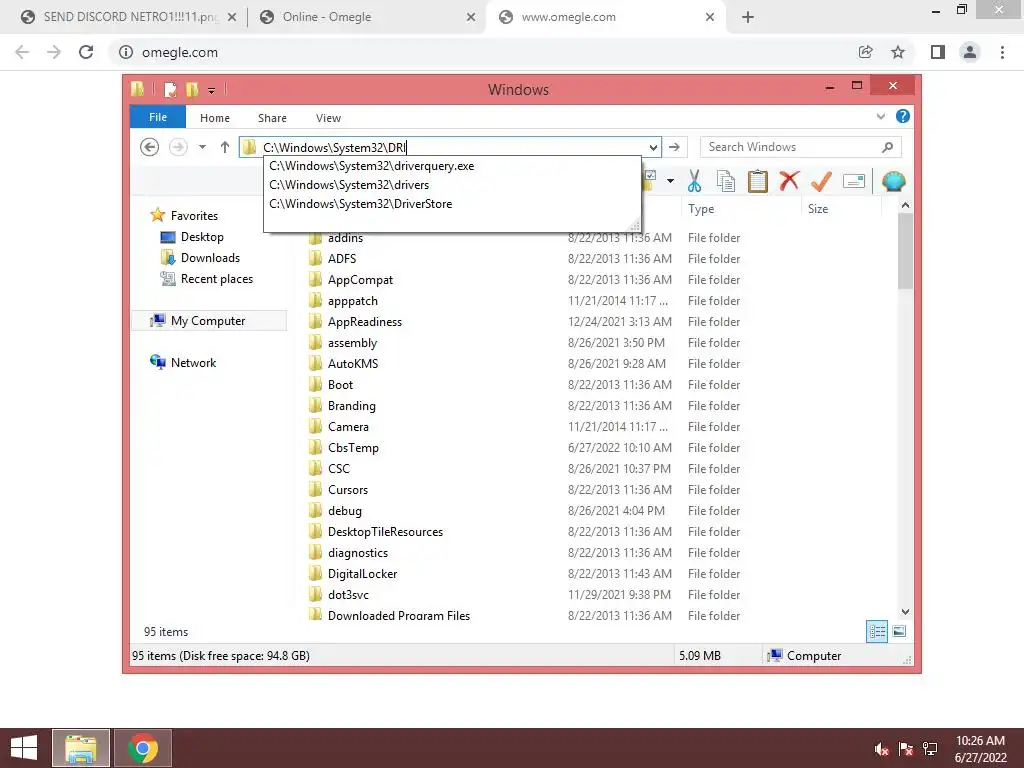This screenshot has width=1024, height=768.
Task: Click the Go arrow beside address bar
Action: click(675, 147)
